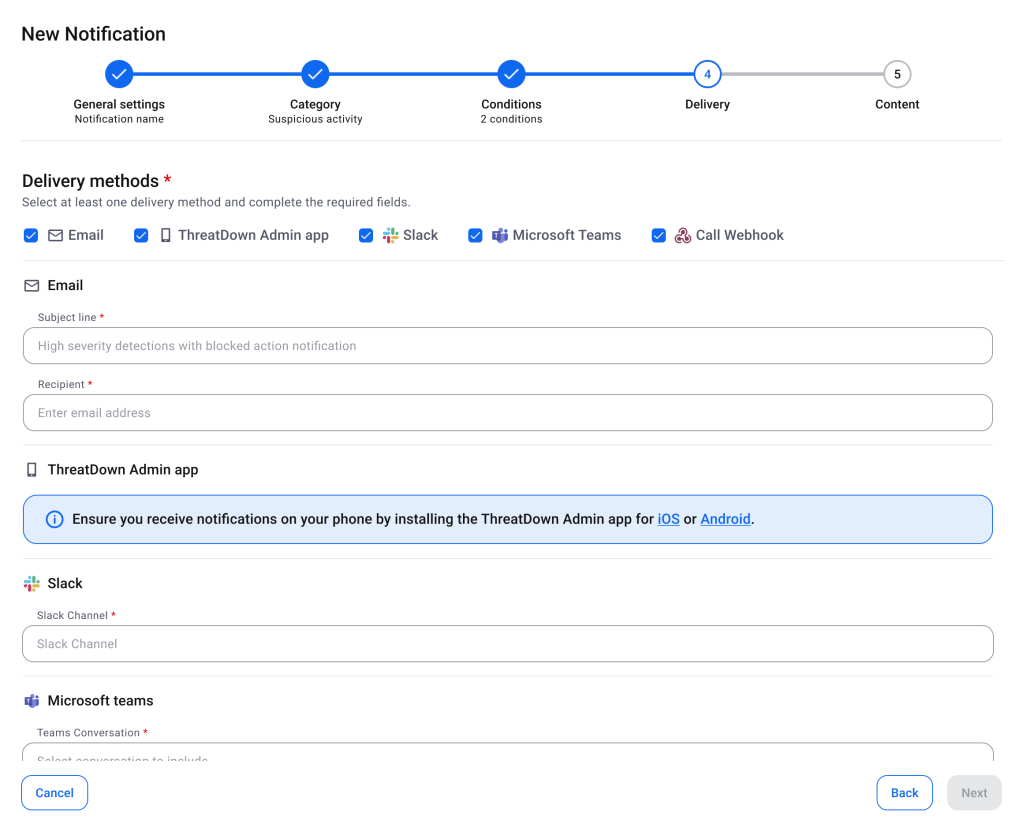This screenshot has width=1023, height=828.
Task: Click the phone icon beside ThreatDown Admin app heading
Action: click(32, 470)
